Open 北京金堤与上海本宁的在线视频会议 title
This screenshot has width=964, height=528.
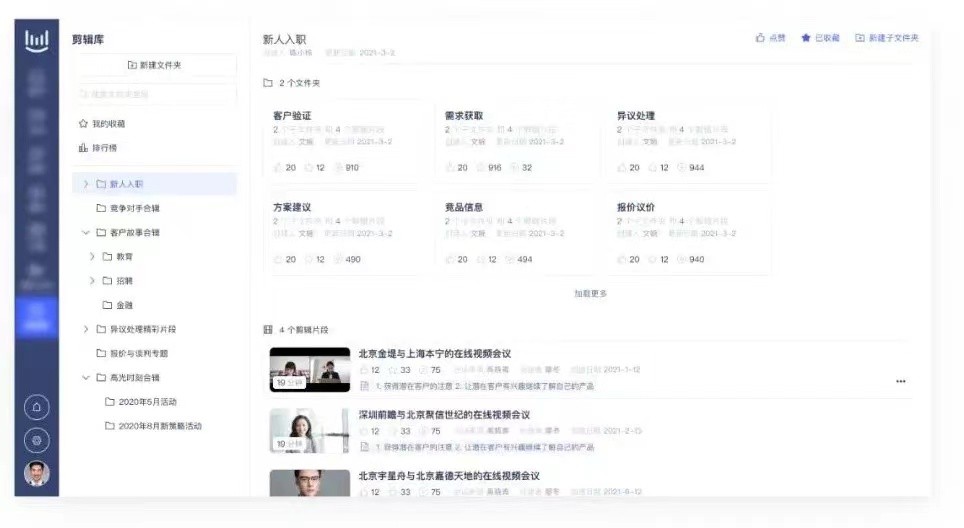[435, 353]
